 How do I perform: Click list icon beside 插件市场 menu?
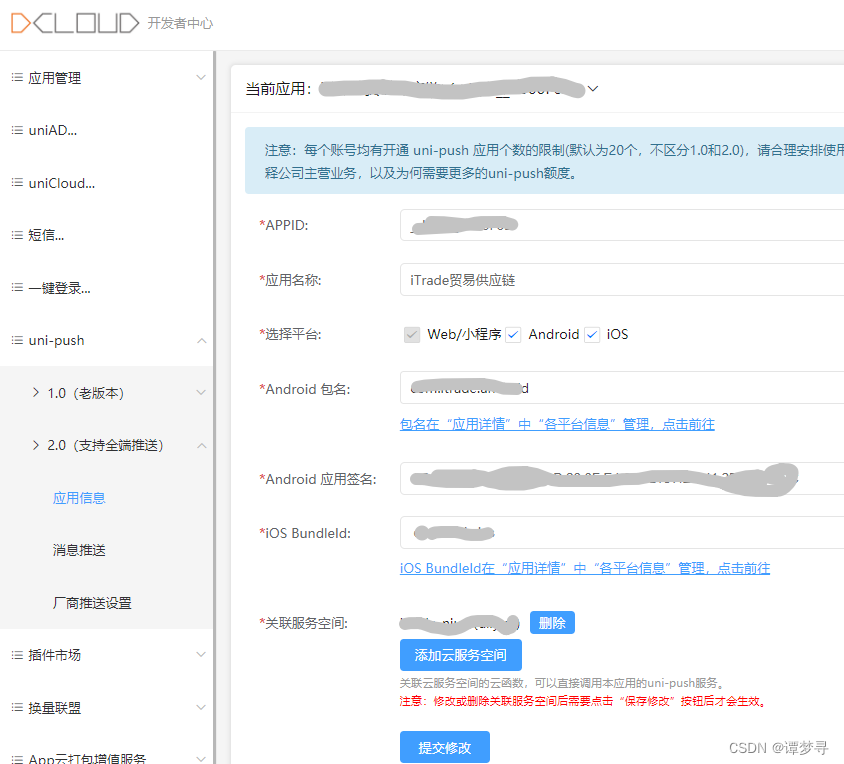click(x=17, y=655)
